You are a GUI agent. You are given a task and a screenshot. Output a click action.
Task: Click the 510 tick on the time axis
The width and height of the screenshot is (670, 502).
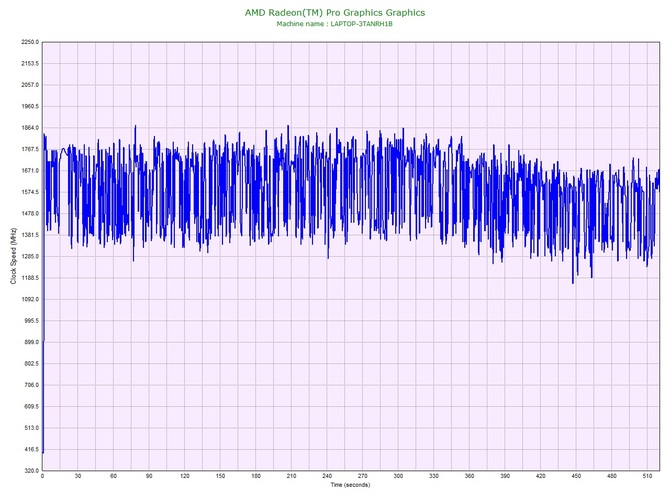(647, 476)
